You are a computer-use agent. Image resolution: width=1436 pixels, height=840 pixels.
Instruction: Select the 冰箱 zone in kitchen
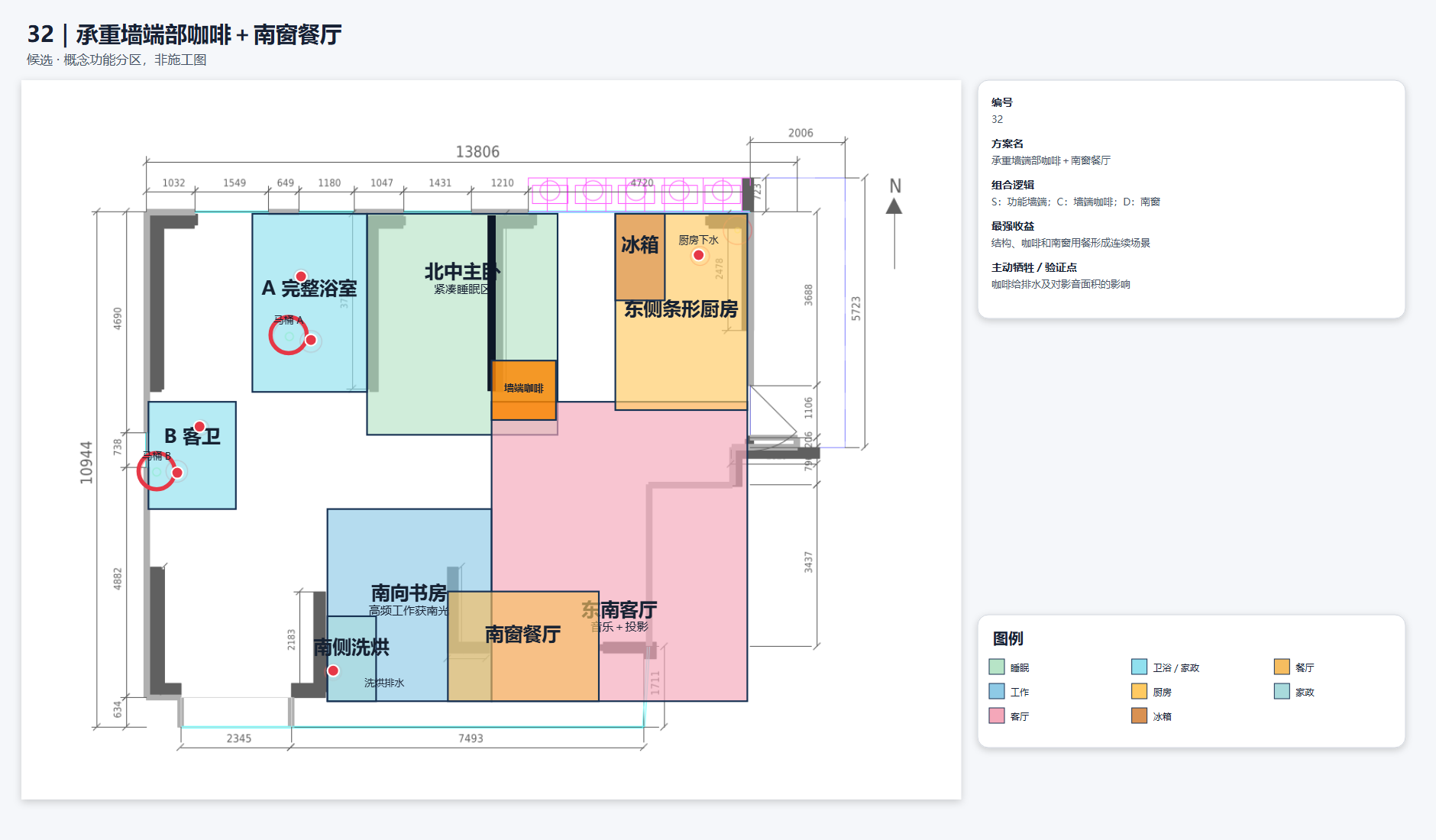point(640,257)
